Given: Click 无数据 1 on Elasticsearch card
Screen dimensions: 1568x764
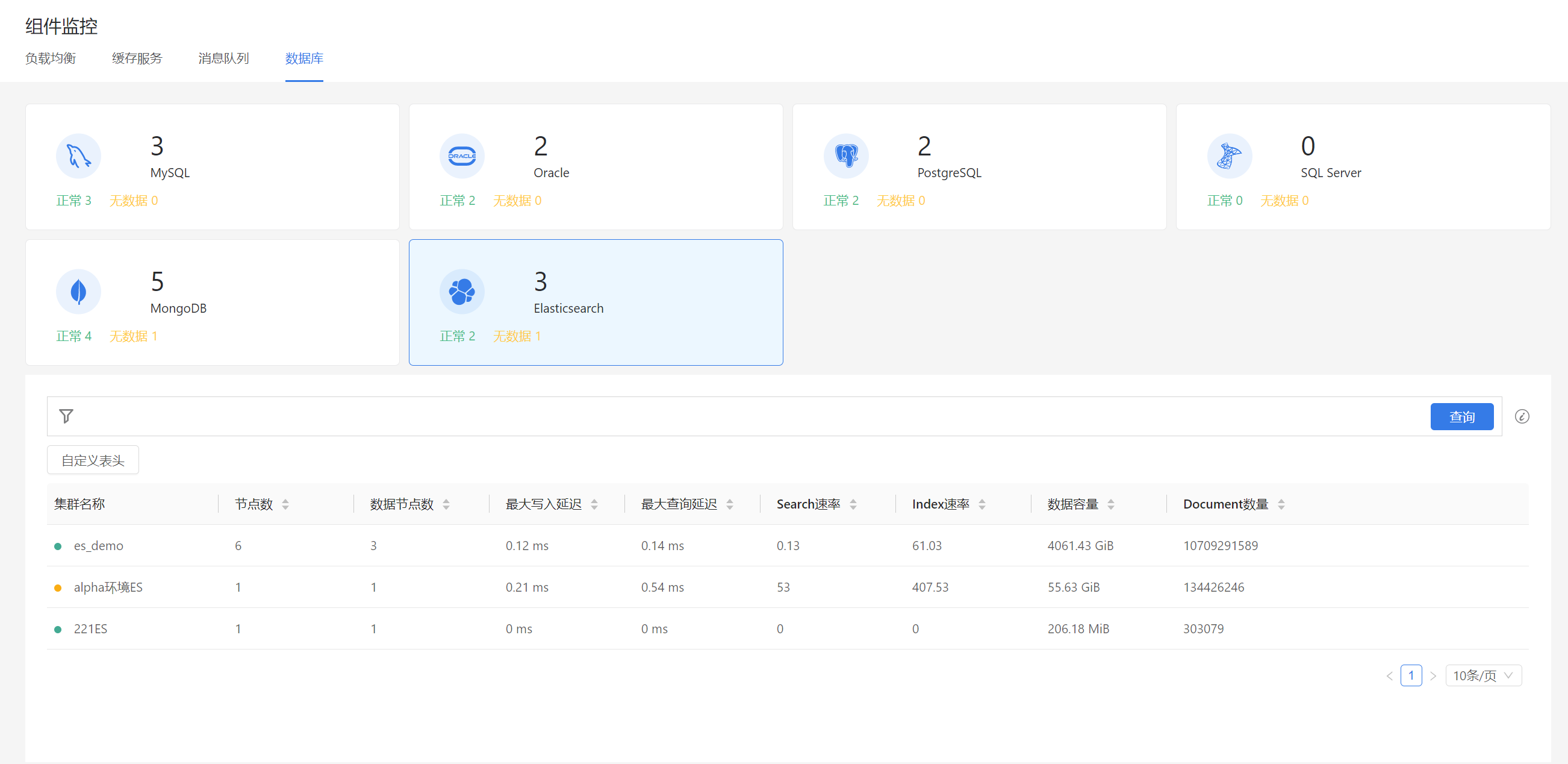Looking at the screenshot, I should [517, 336].
